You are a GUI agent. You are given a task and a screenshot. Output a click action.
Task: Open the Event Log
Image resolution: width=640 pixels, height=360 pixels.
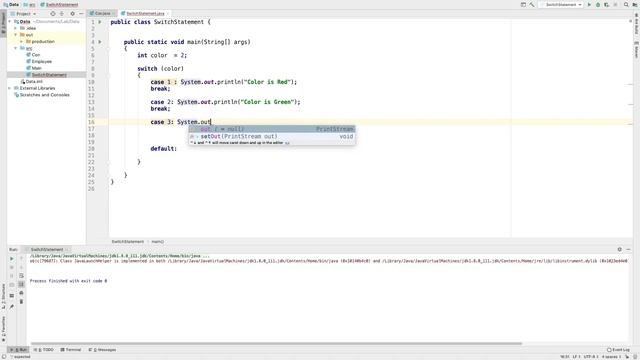618,350
